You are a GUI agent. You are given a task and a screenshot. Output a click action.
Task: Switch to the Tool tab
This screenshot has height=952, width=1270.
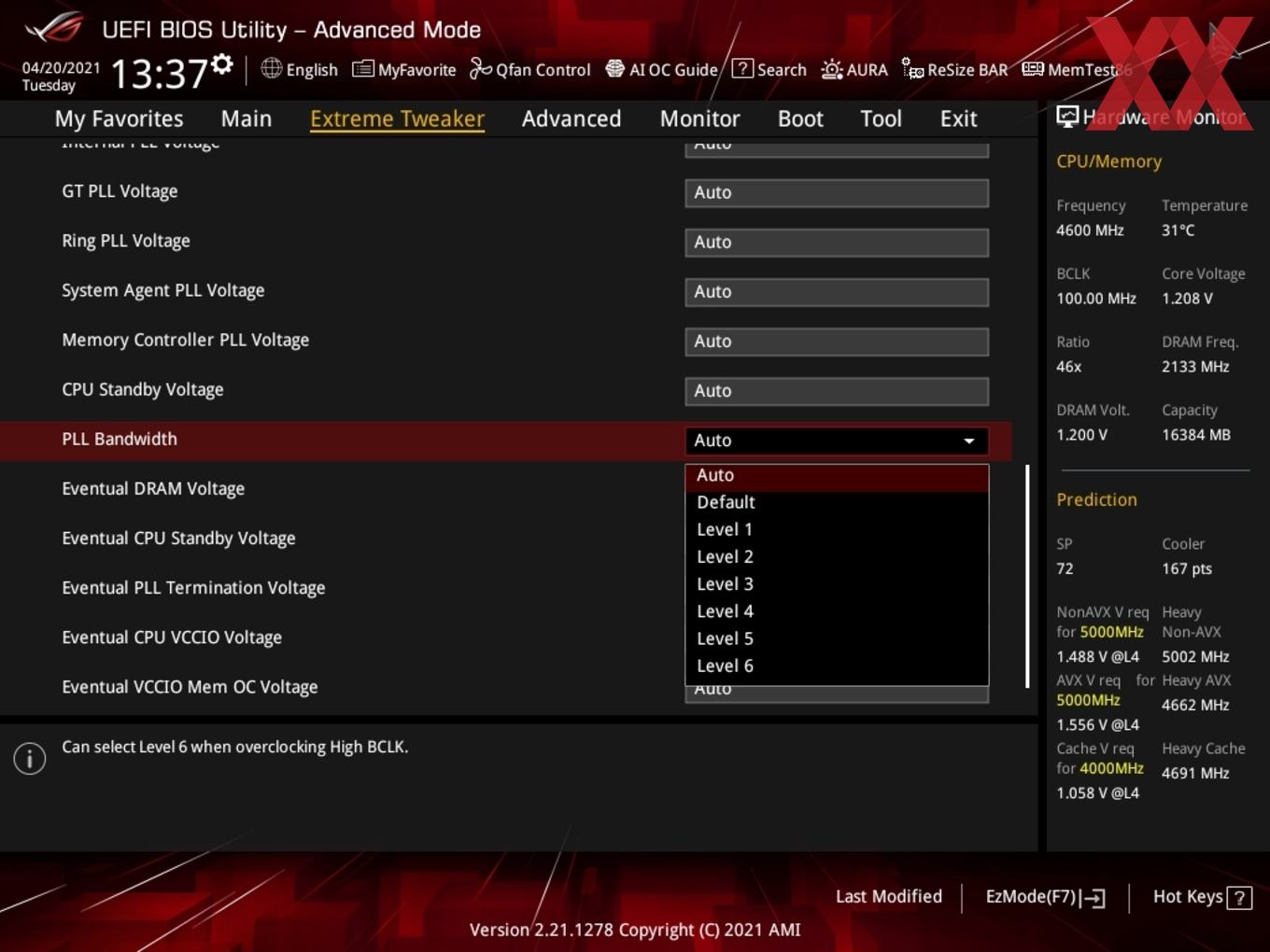coord(881,119)
